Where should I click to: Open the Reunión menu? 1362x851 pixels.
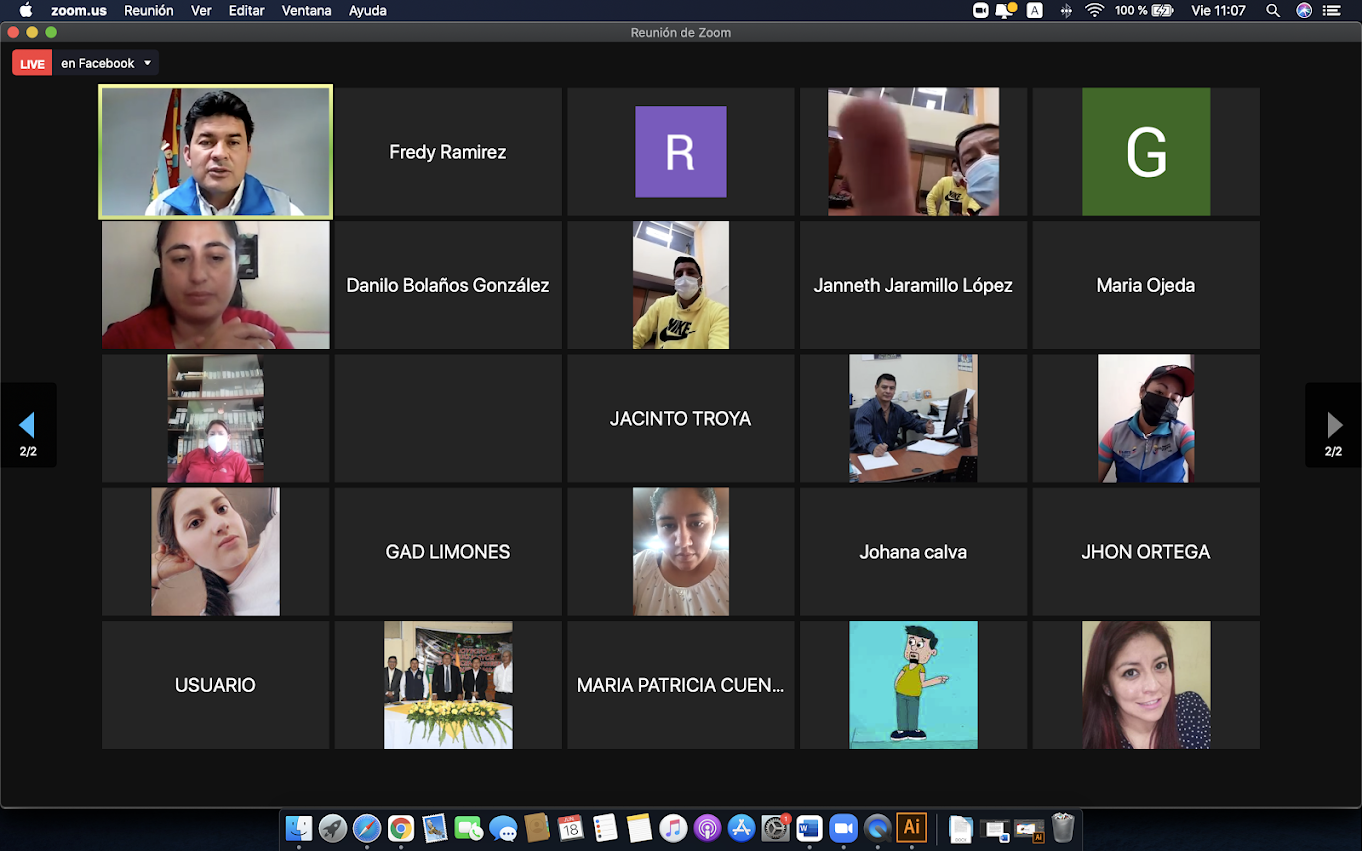pos(148,10)
